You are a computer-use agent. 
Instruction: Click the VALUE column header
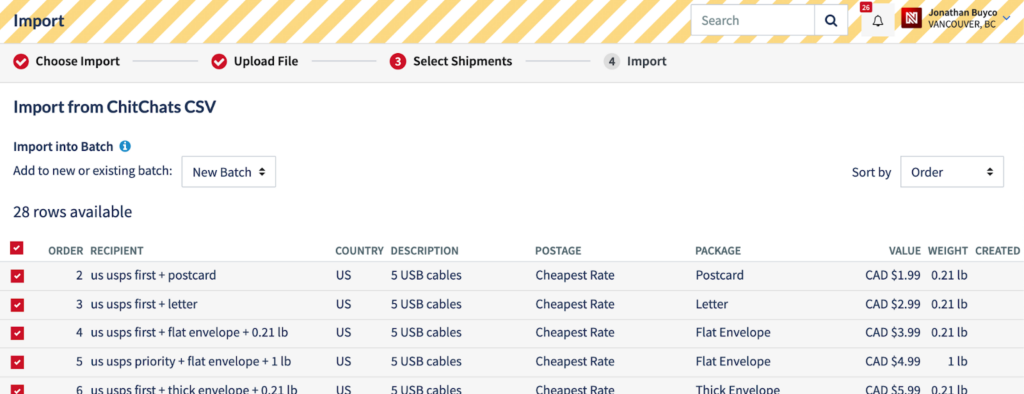tap(904, 251)
